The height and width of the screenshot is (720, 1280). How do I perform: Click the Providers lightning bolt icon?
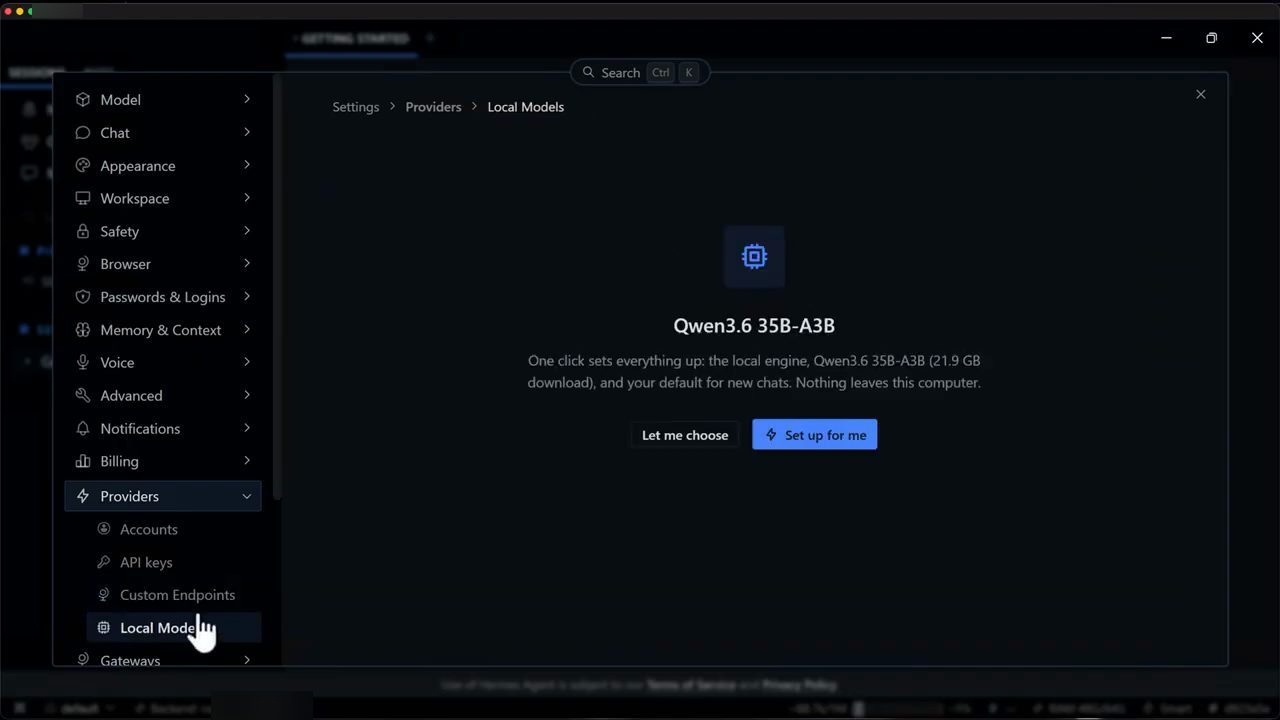click(83, 496)
